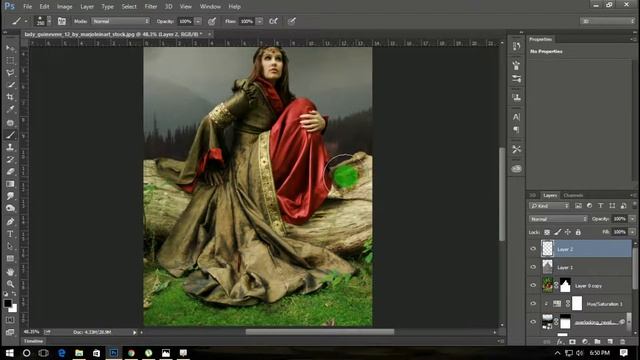Image resolution: width=640 pixels, height=360 pixels.
Task: Open the Brush panel toggle icon
Action: click(62, 21)
